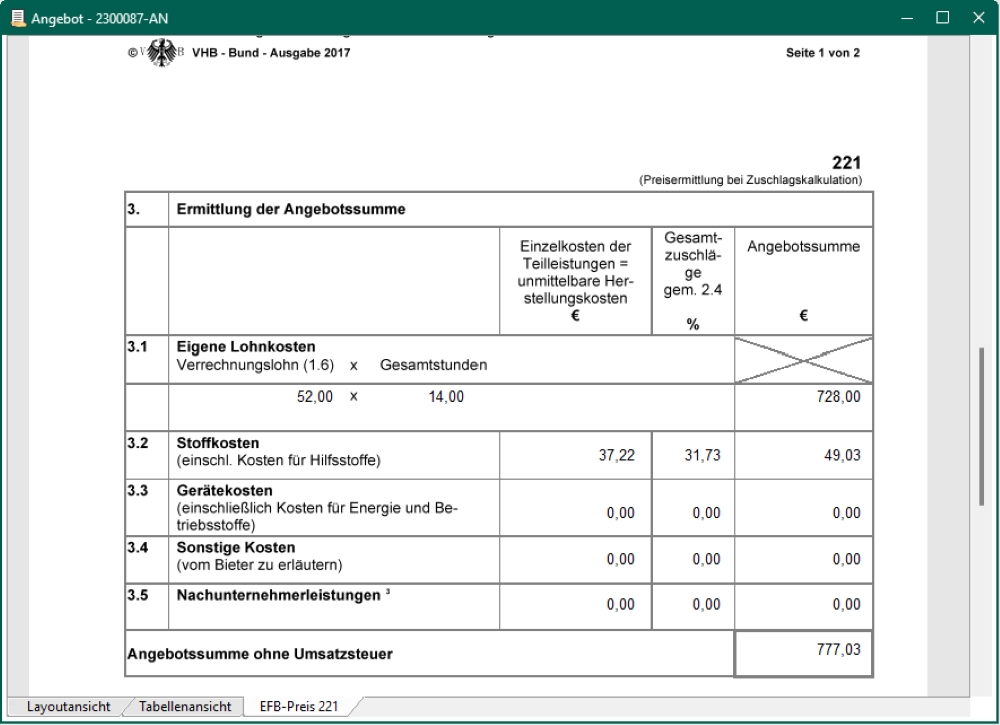Click the Eigene Lohnkosten label
1000x725 pixels.
click(246, 347)
